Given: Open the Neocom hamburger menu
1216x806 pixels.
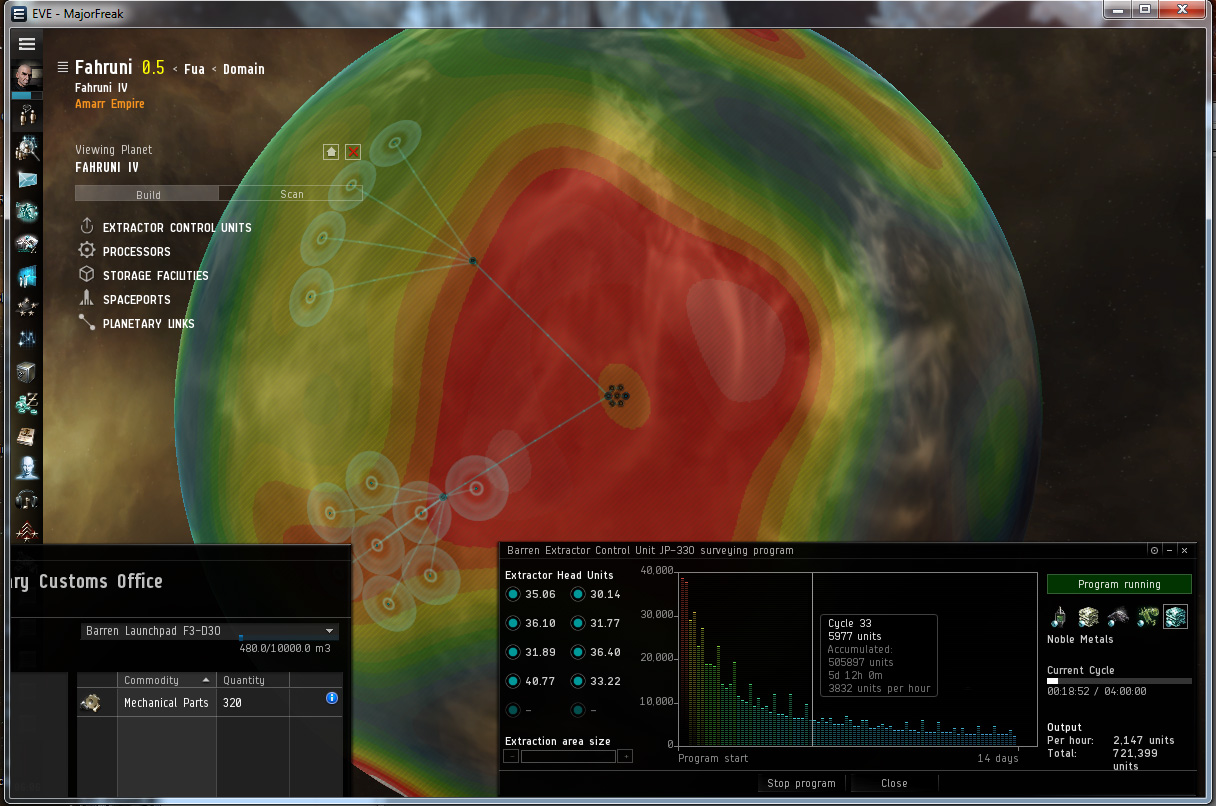Looking at the screenshot, I should click(27, 44).
